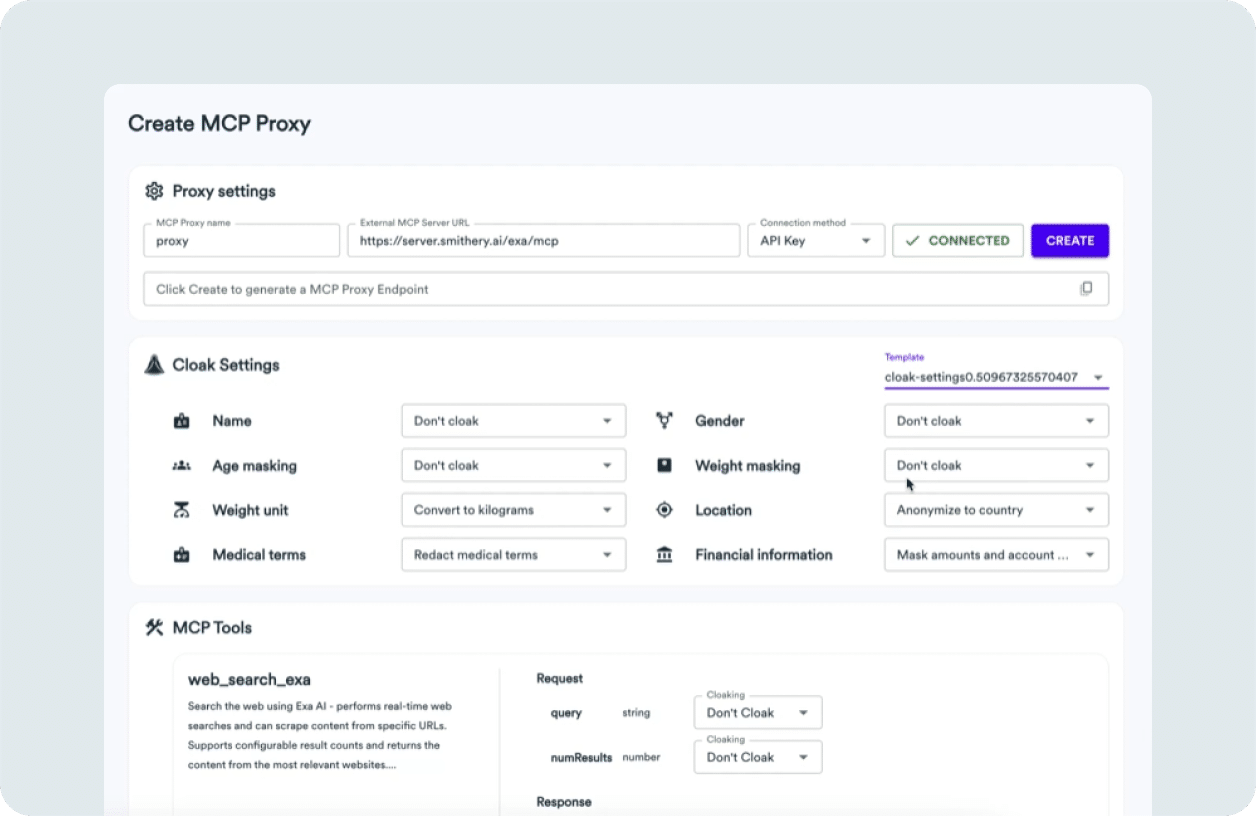Image resolution: width=1256 pixels, height=816 pixels.
Task: Click the Cloak Settings heading
Action: (x=226, y=365)
